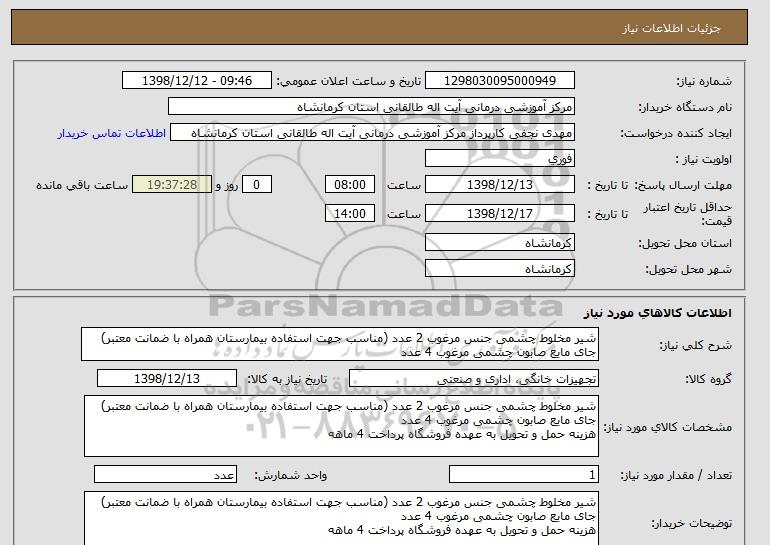Click the public announcement date and time field
The width and height of the screenshot is (770, 545).
[x=196, y=81]
